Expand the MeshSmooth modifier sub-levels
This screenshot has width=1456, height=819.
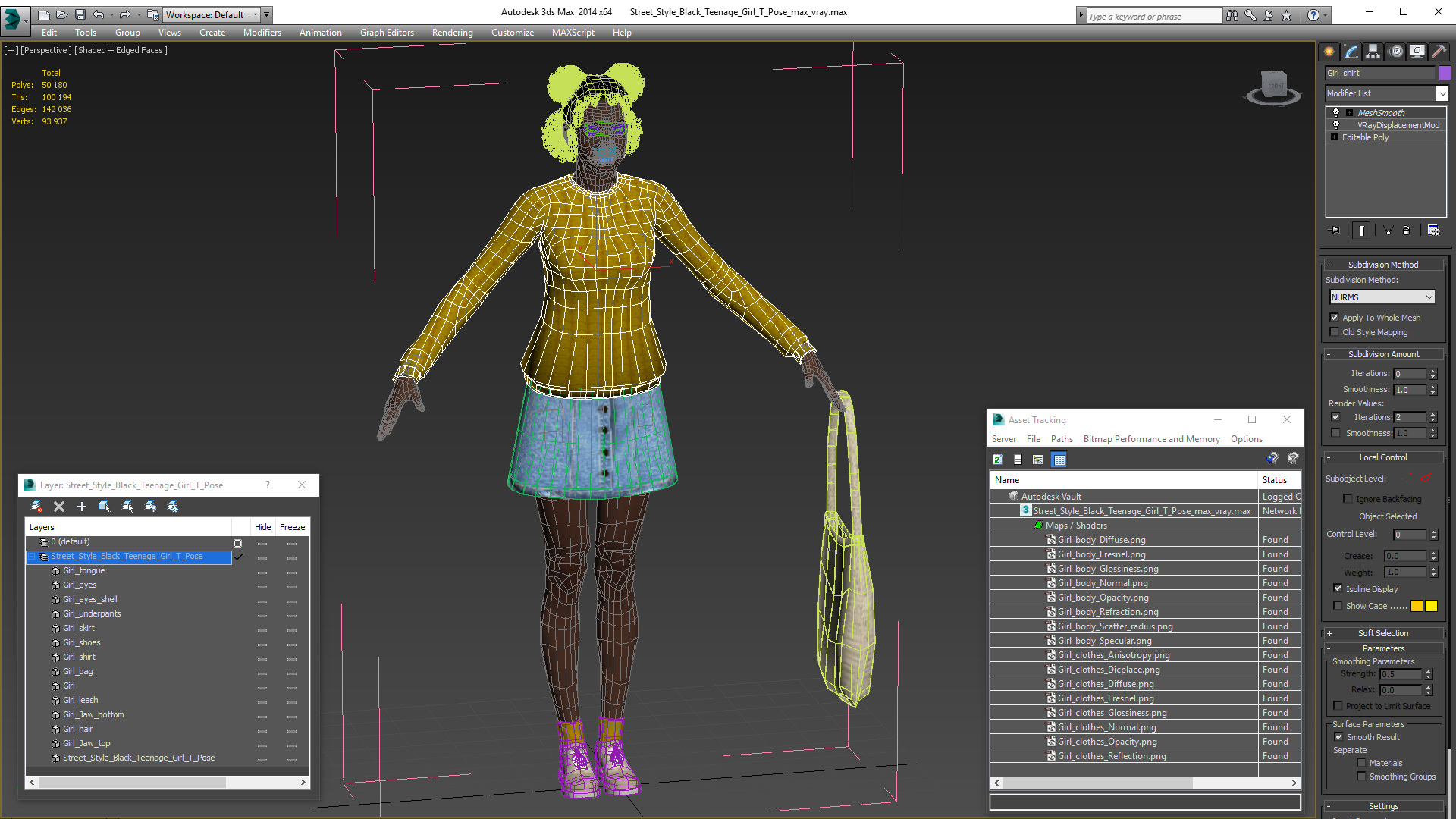pyautogui.click(x=1349, y=112)
